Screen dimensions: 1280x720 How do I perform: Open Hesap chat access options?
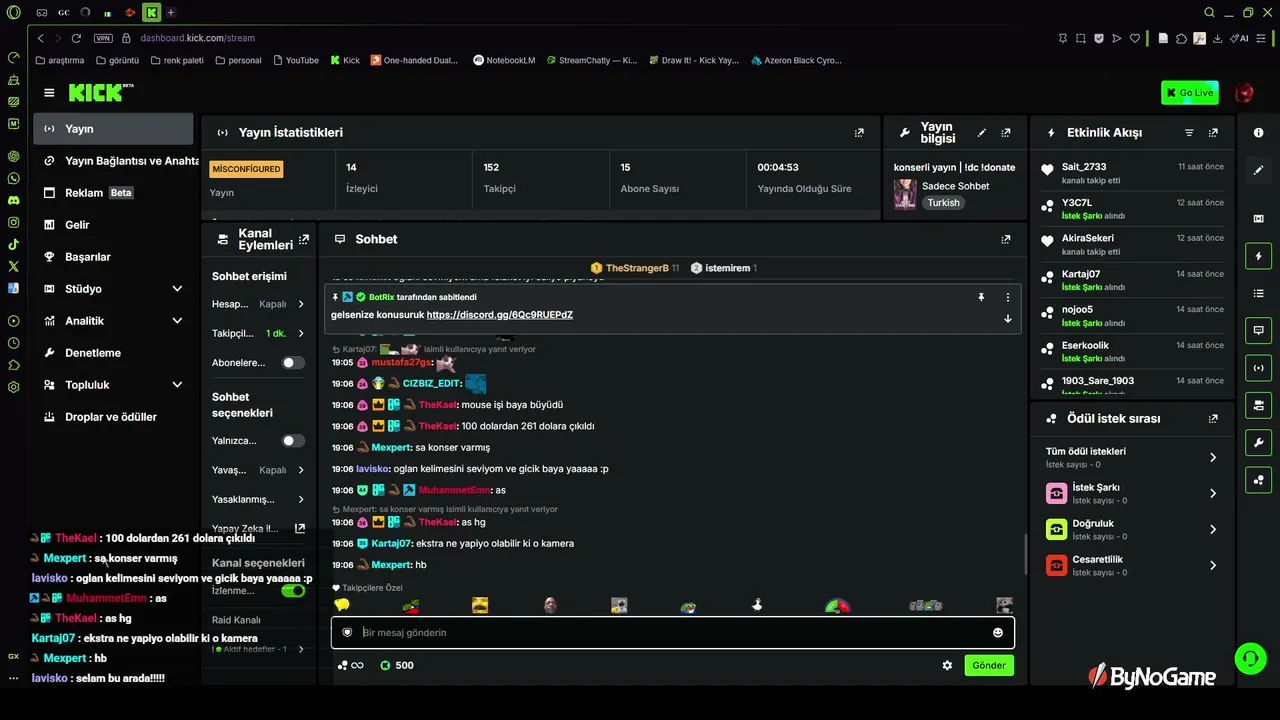click(258, 304)
